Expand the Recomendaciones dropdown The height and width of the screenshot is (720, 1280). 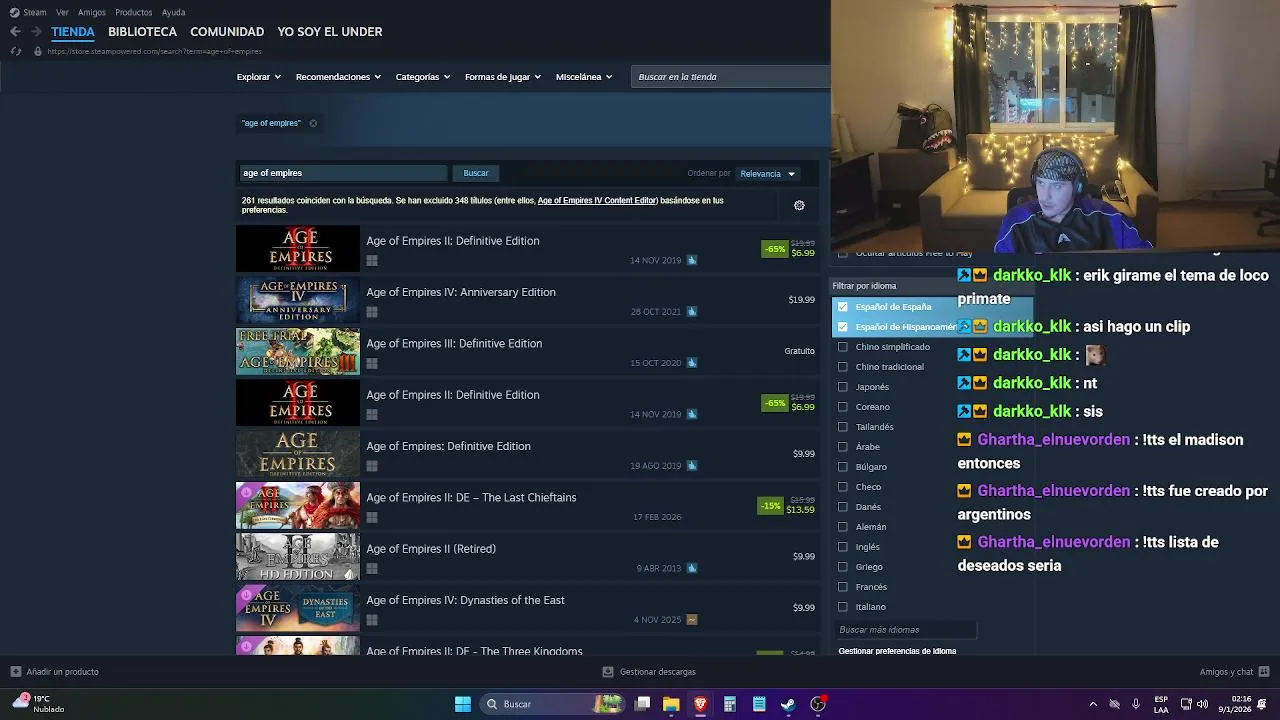[x=338, y=77]
